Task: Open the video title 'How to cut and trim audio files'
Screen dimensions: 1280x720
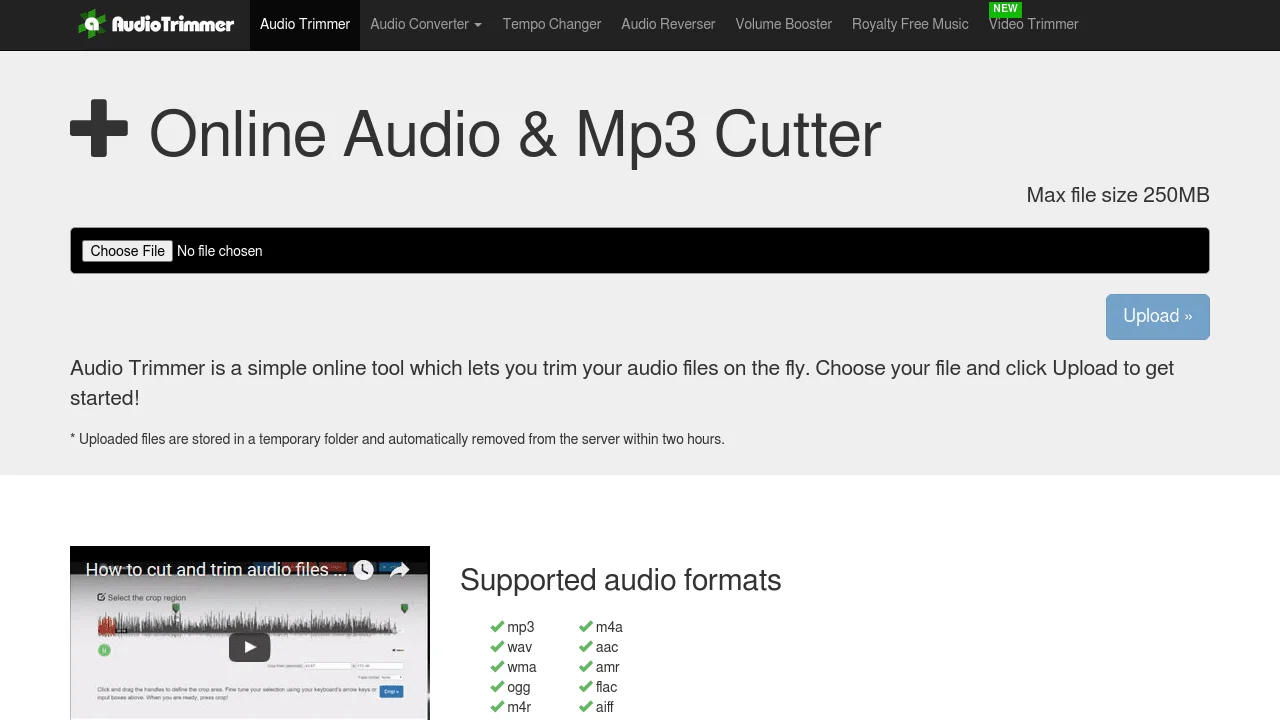Action: (x=216, y=570)
